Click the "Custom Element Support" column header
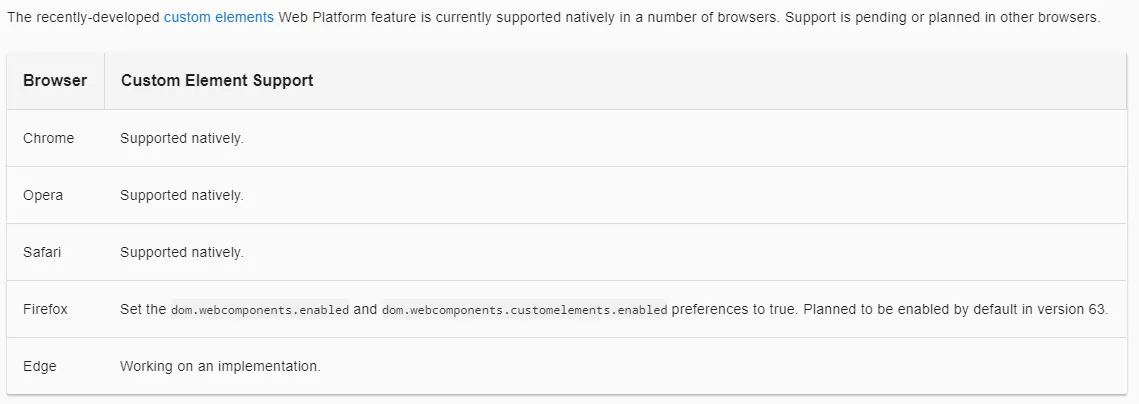 click(x=217, y=80)
